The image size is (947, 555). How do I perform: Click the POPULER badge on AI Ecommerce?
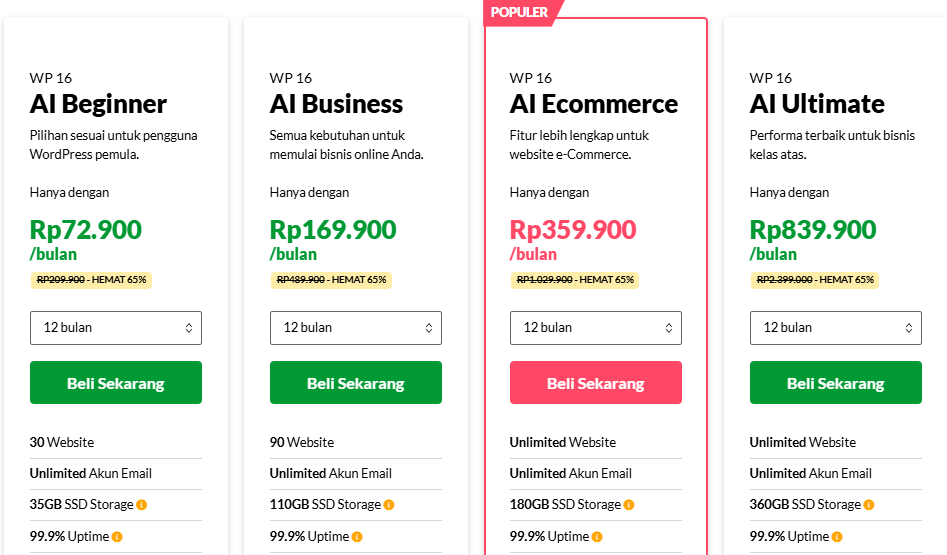point(519,12)
